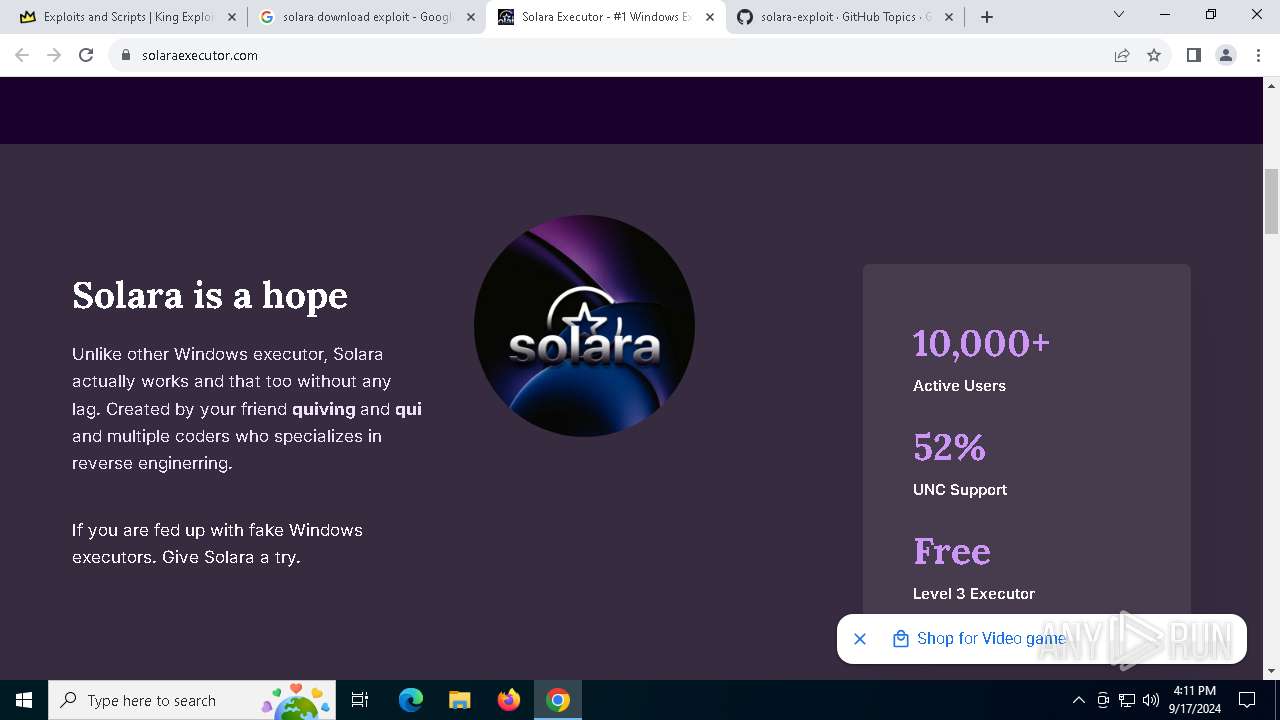Click the 52% UNC Support stat
The image size is (1280, 720).
[x=959, y=463]
